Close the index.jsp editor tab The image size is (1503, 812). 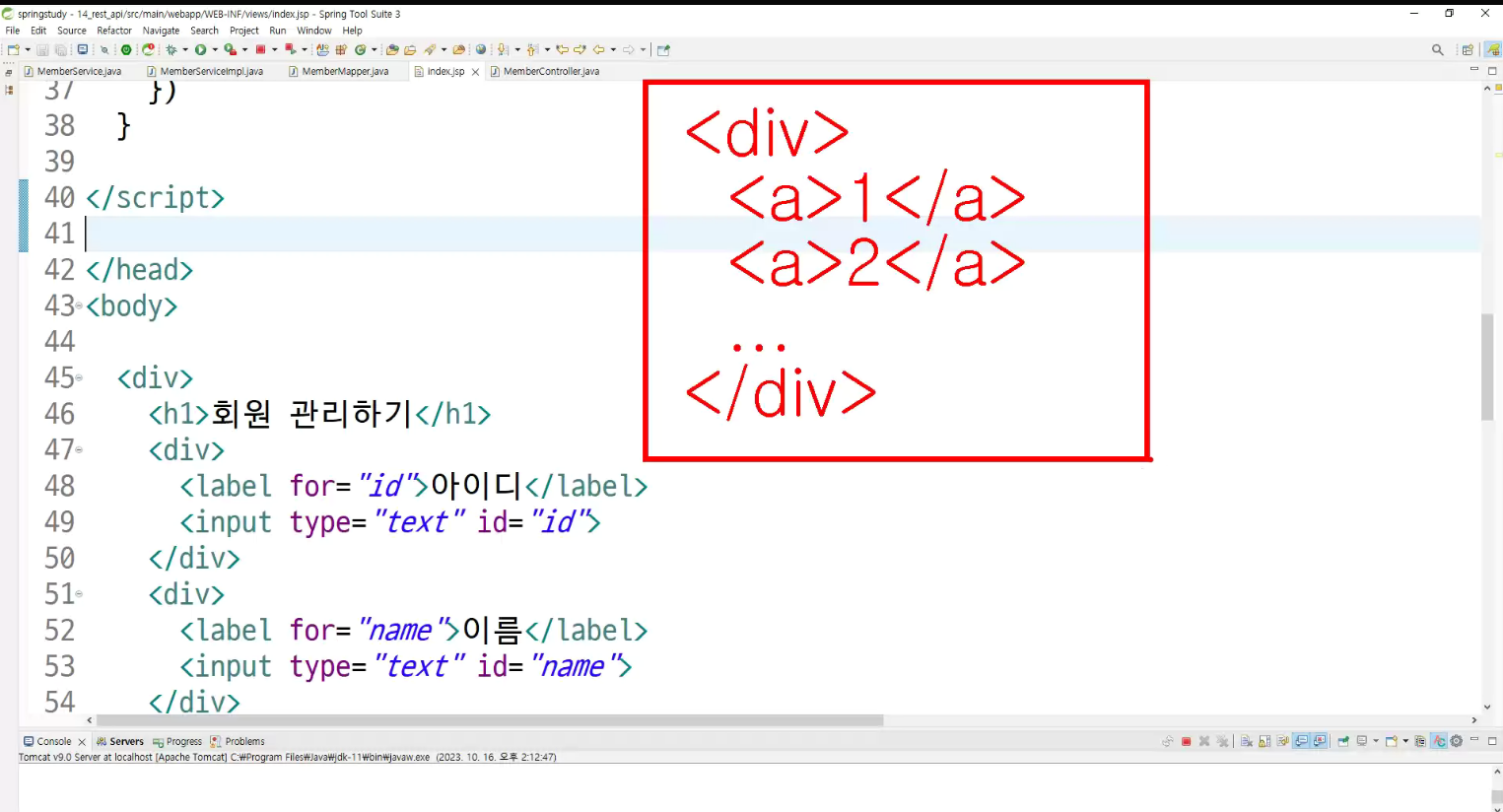click(x=475, y=72)
